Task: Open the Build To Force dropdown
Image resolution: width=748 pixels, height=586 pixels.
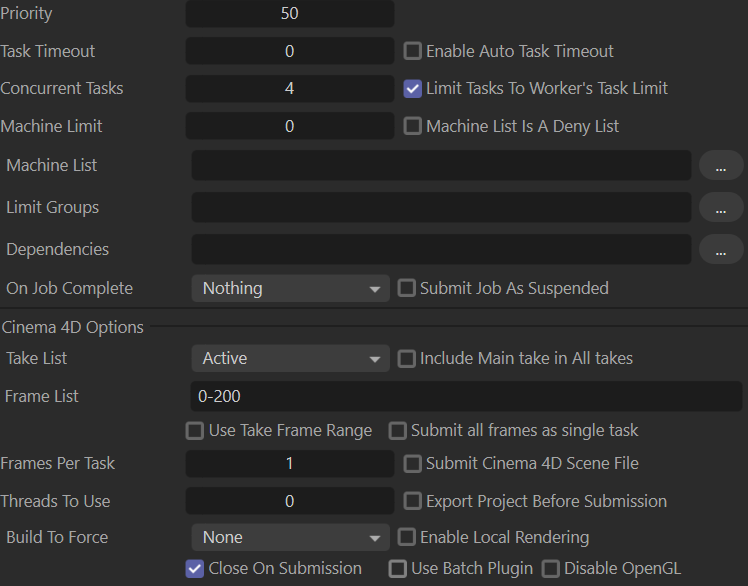Action: pyautogui.click(x=290, y=538)
